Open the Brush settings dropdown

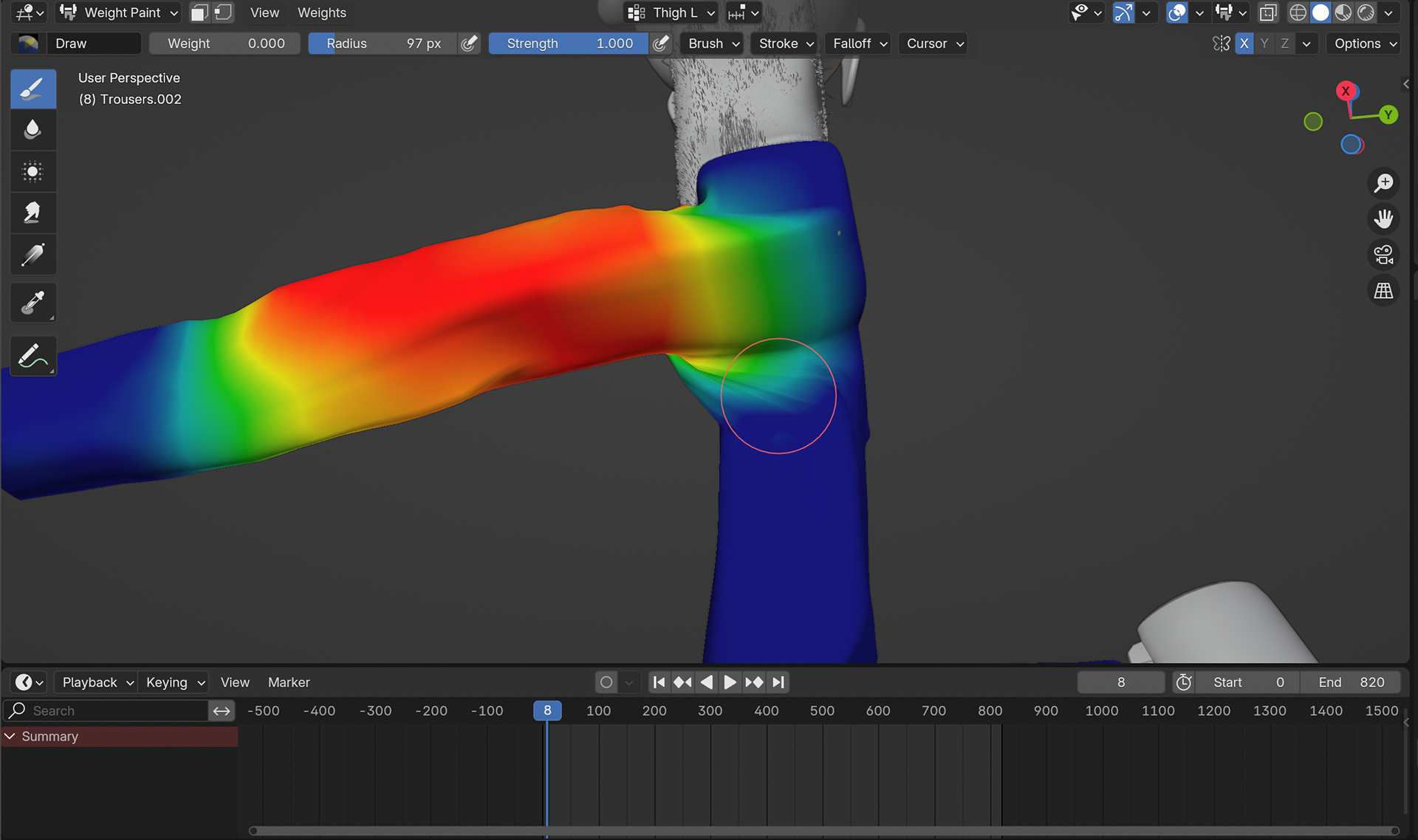(x=713, y=44)
